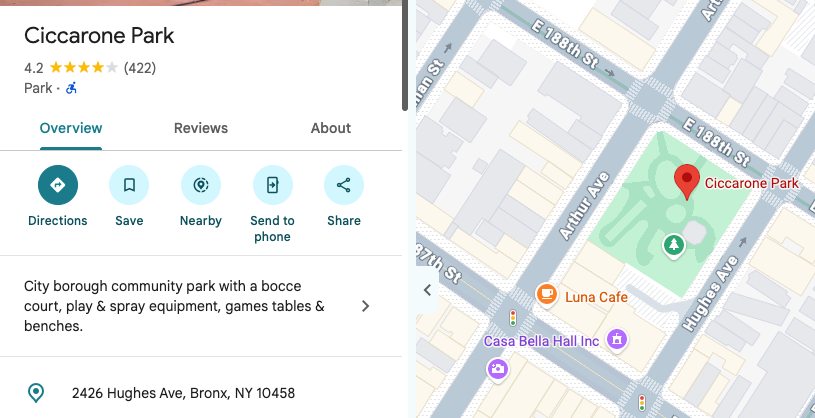Click the Luna Cafe label
Viewport: 815px width, 418px height.
click(x=596, y=297)
